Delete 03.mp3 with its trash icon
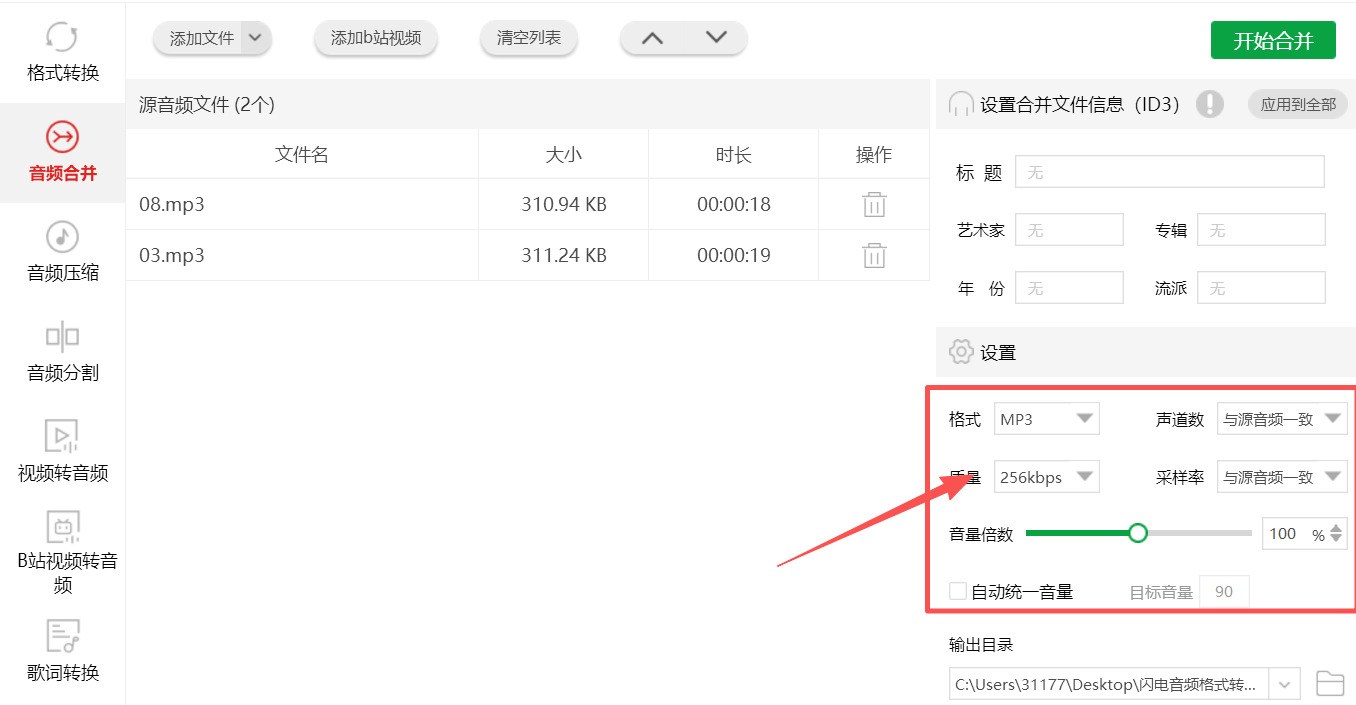1356x705 pixels. pyautogui.click(x=874, y=255)
